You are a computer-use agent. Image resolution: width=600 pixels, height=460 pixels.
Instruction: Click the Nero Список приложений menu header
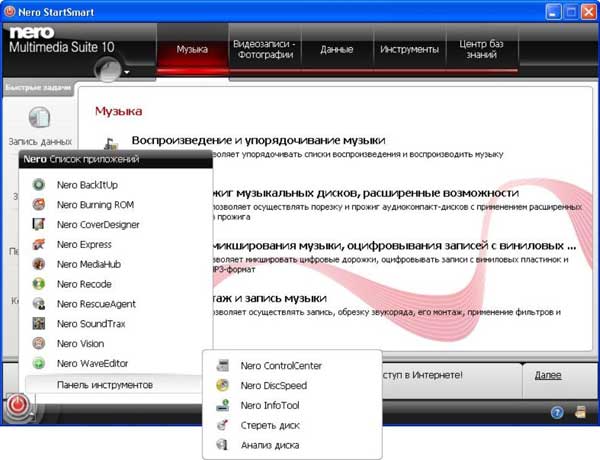coord(116,159)
